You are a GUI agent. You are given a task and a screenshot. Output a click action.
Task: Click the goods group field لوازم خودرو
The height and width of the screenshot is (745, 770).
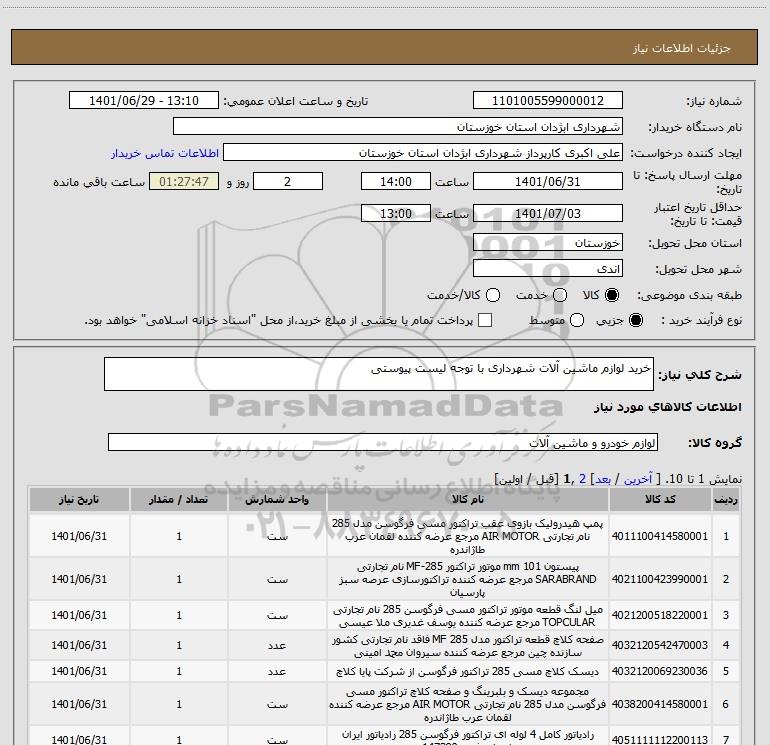[383, 442]
